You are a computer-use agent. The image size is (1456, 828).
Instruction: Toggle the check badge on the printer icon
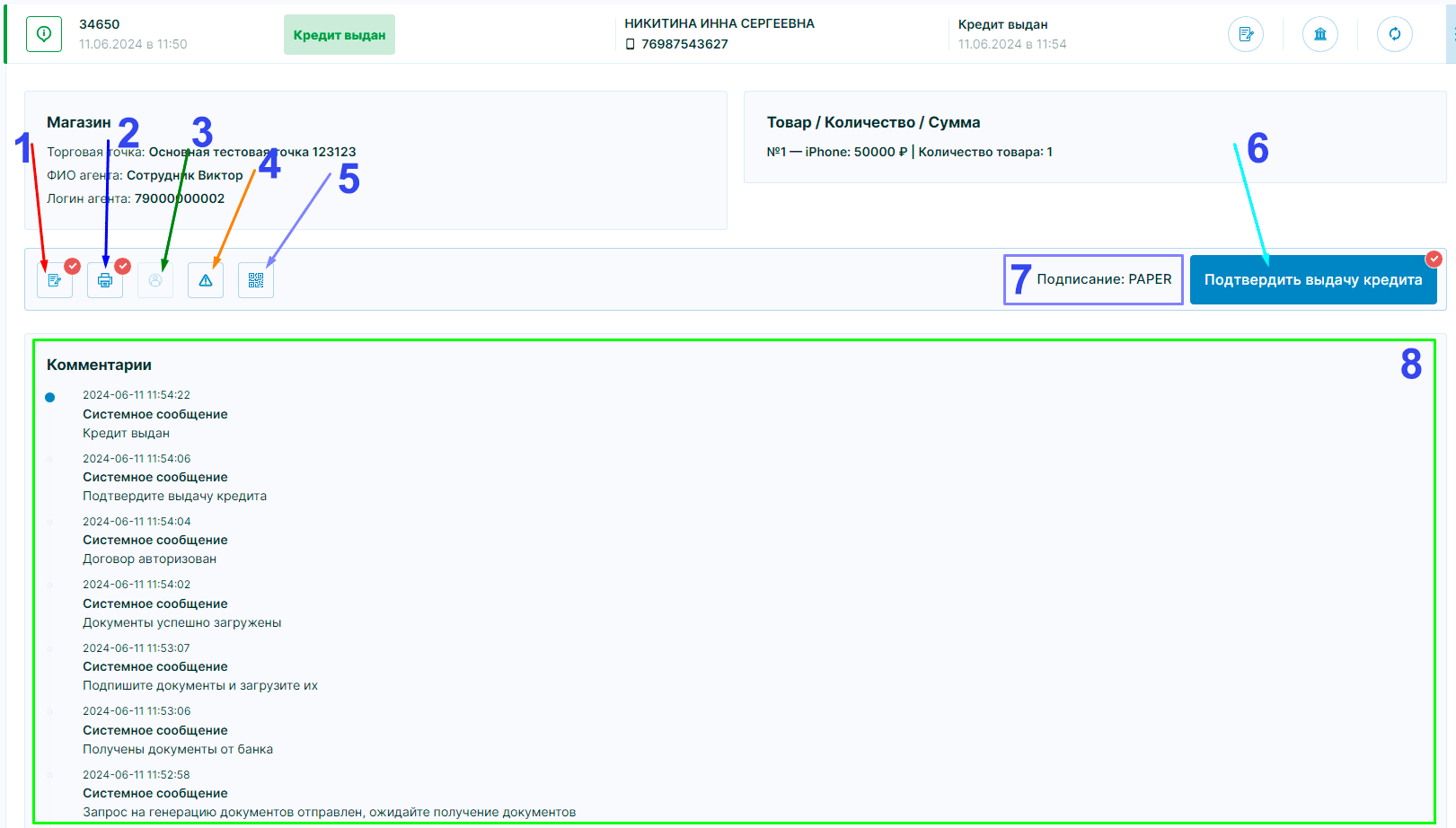pos(123,266)
